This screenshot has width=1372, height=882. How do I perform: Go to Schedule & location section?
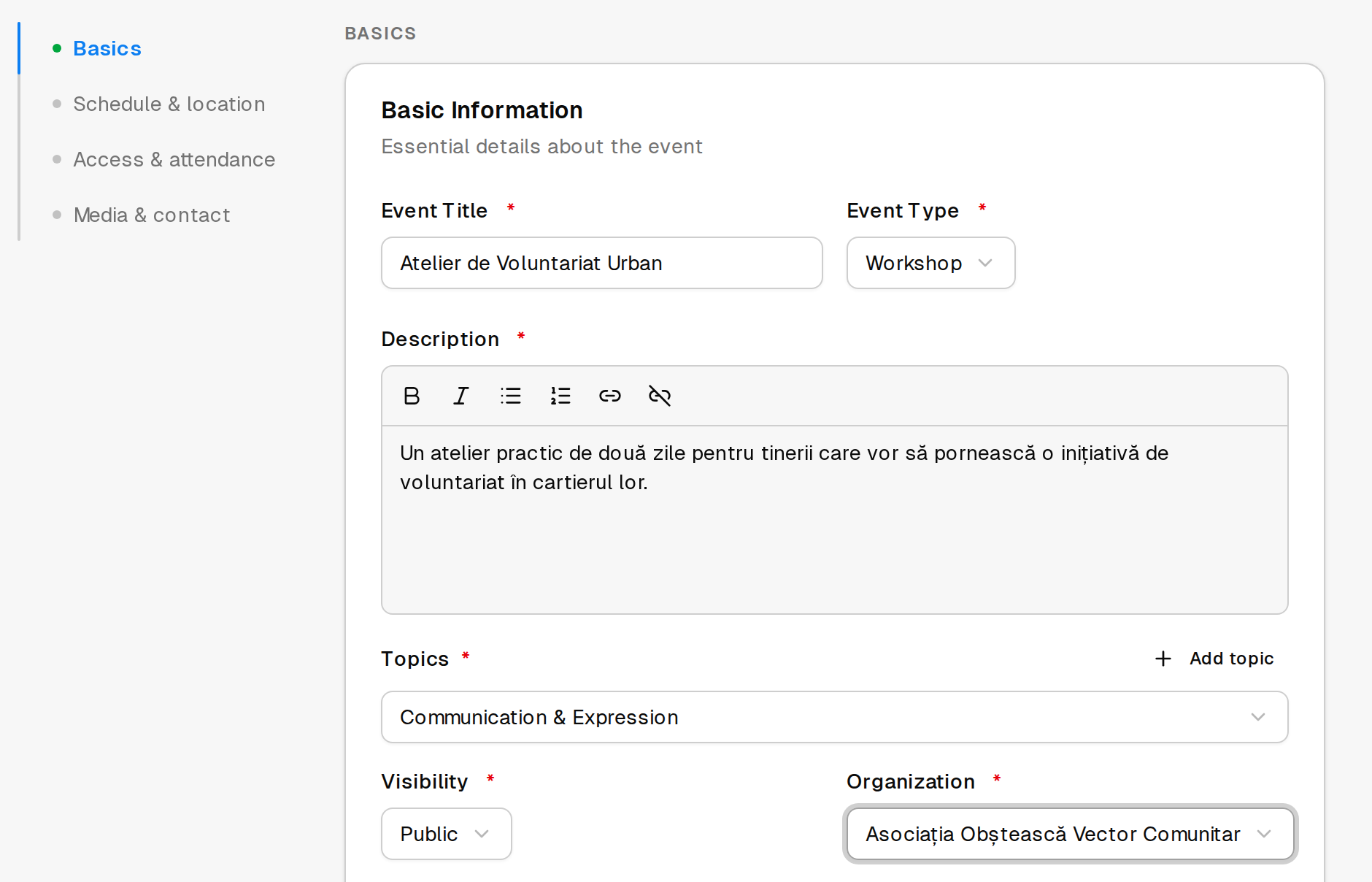click(169, 104)
